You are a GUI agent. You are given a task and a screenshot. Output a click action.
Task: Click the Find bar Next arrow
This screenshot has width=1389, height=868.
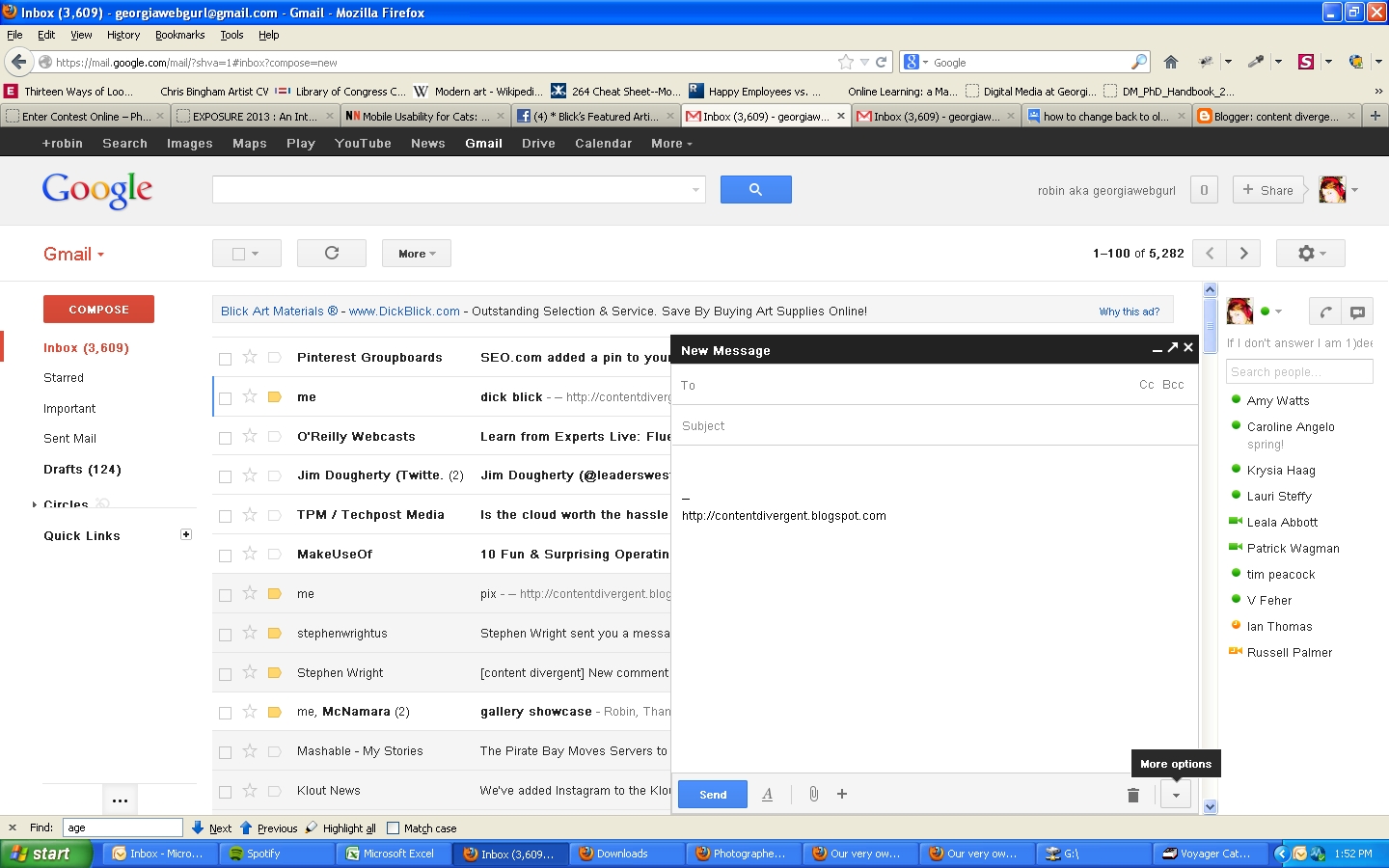(x=212, y=827)
